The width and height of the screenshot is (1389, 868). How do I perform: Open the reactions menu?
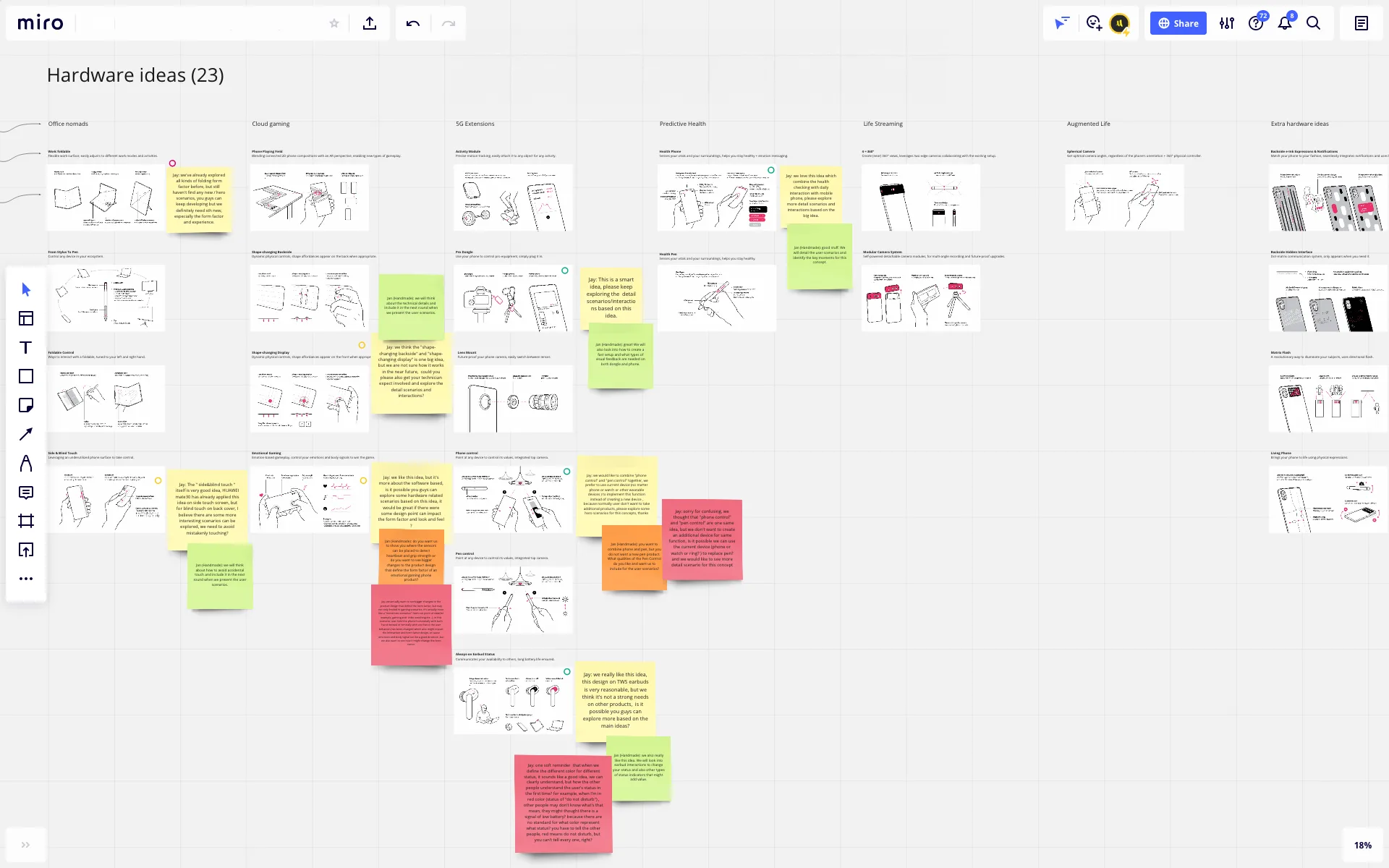1093,23
